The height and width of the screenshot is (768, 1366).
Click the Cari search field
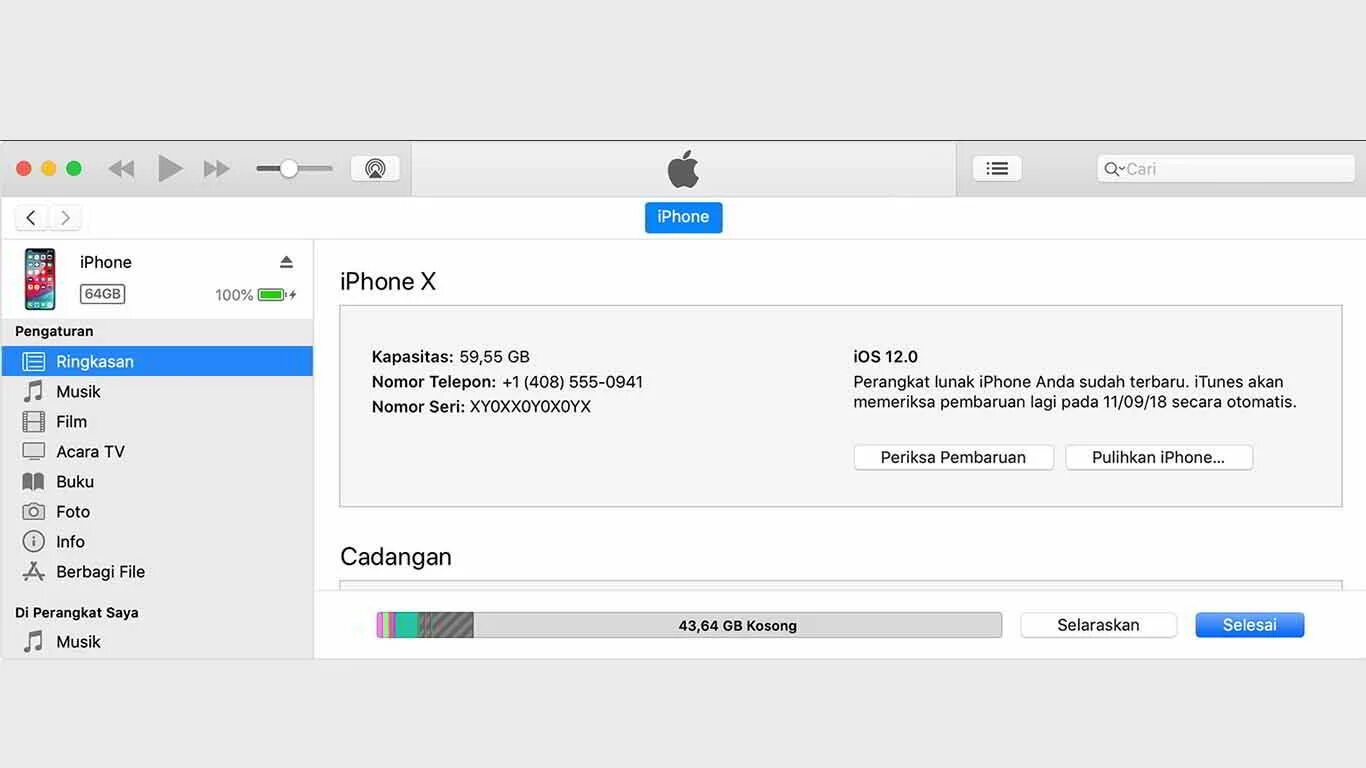(x=1226, y=169)
